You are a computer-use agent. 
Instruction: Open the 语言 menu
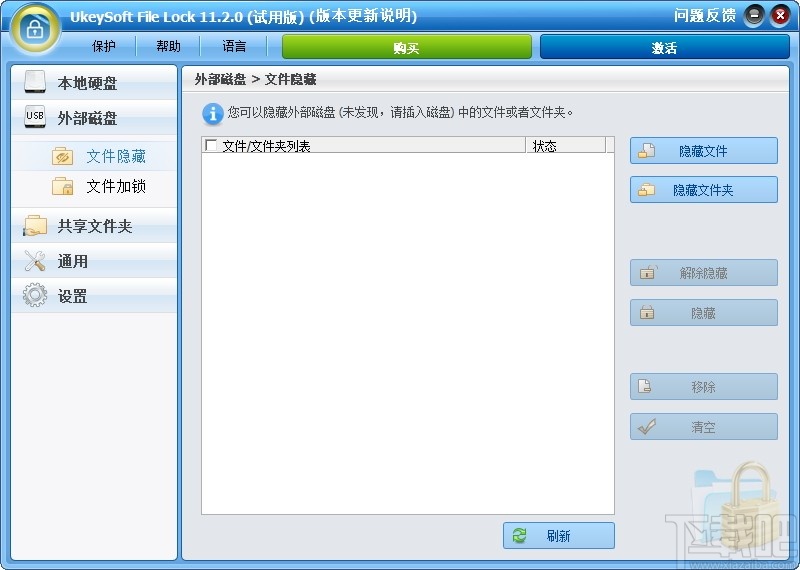[234, 46]
